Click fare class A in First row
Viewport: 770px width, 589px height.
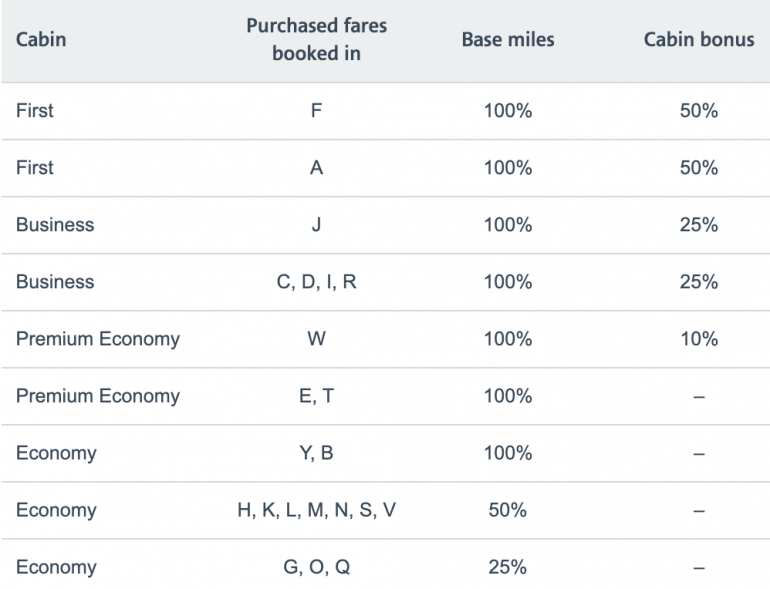click(316, 168)
